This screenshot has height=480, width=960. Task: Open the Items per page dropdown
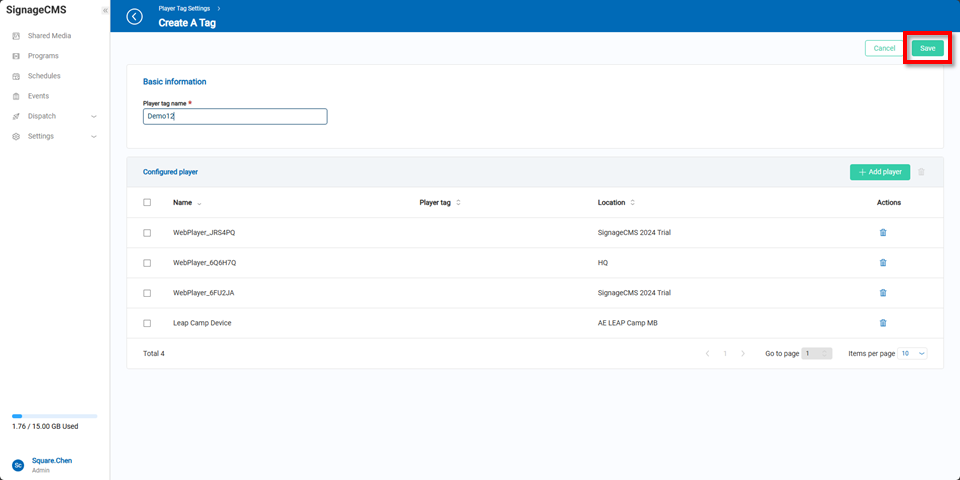pos(912,353)
